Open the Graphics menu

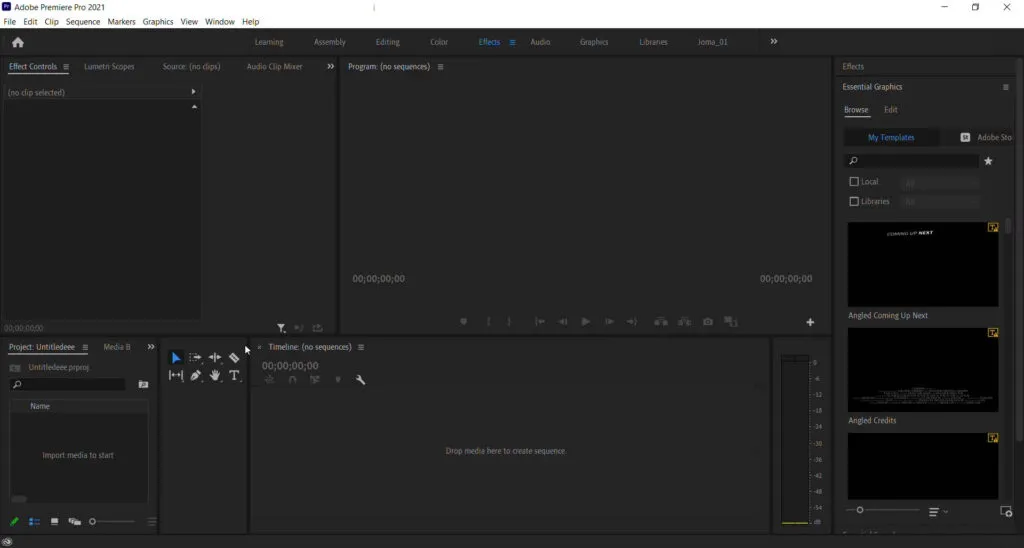point(158,22)
